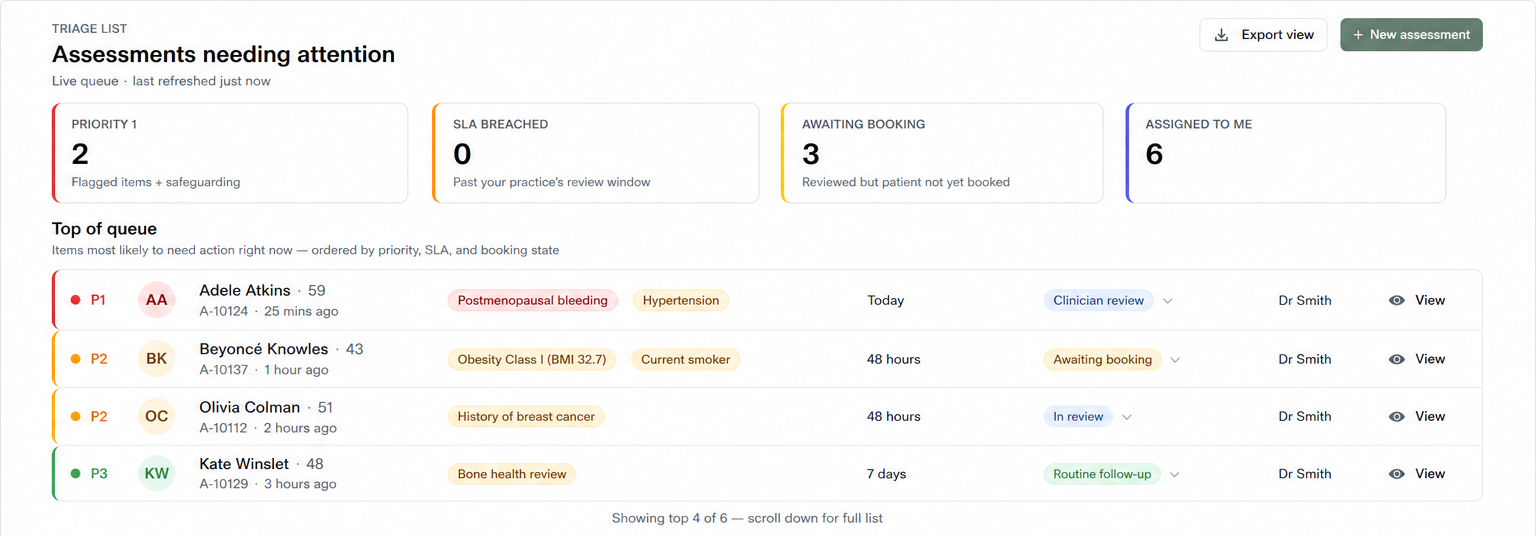Click the 48 hours value in Olivia's row
This screenshot has height=536, width=1536.
(894, 416)
